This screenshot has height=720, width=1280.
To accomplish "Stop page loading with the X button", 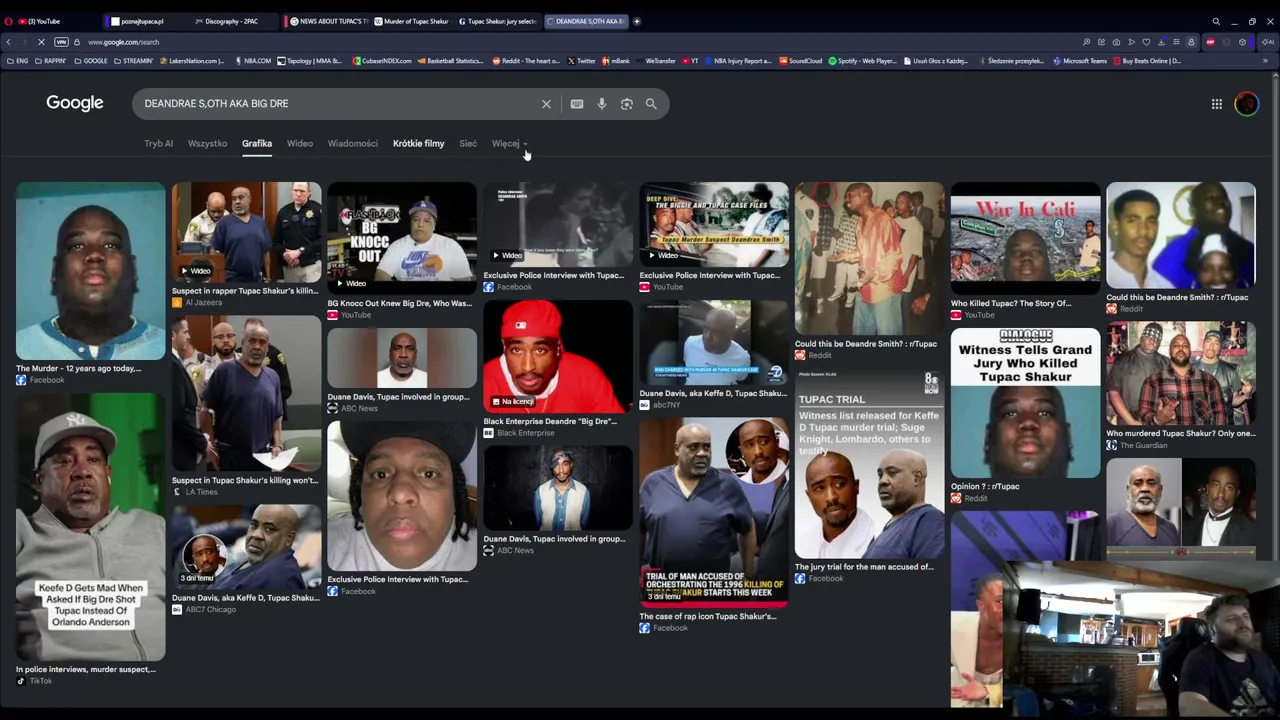I will pos(41,42).
